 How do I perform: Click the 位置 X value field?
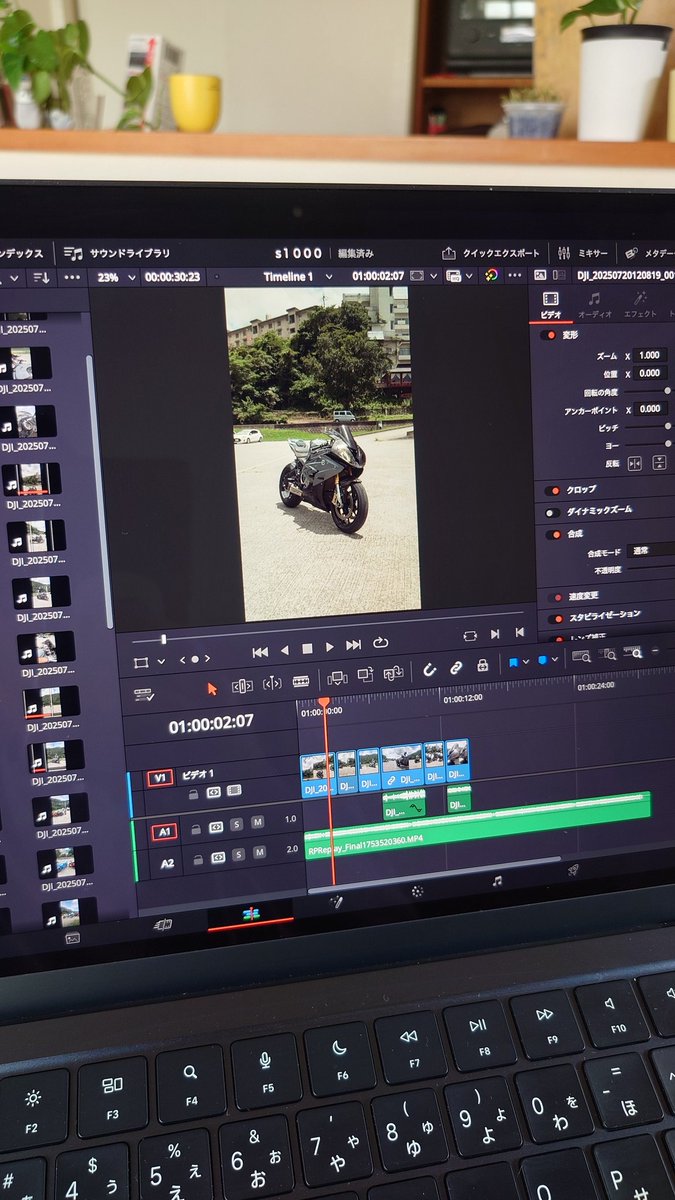[651, 373]
